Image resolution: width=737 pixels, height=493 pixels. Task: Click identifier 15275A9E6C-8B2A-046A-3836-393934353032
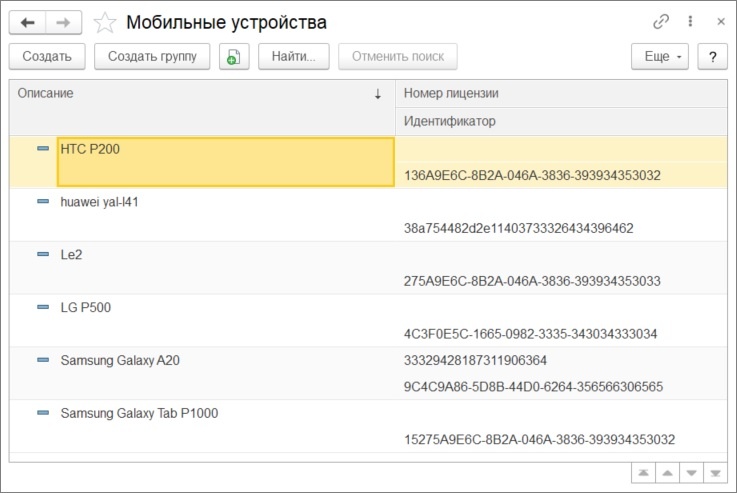coord(539,440)
